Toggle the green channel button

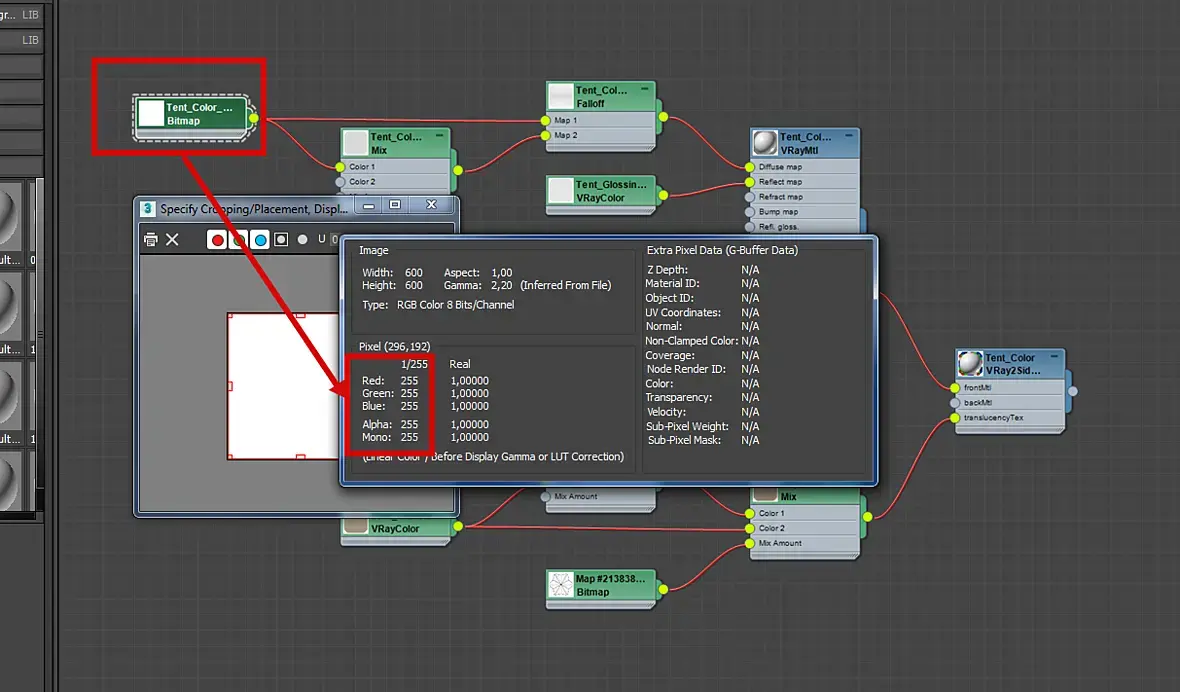click(x=238, y=239)
